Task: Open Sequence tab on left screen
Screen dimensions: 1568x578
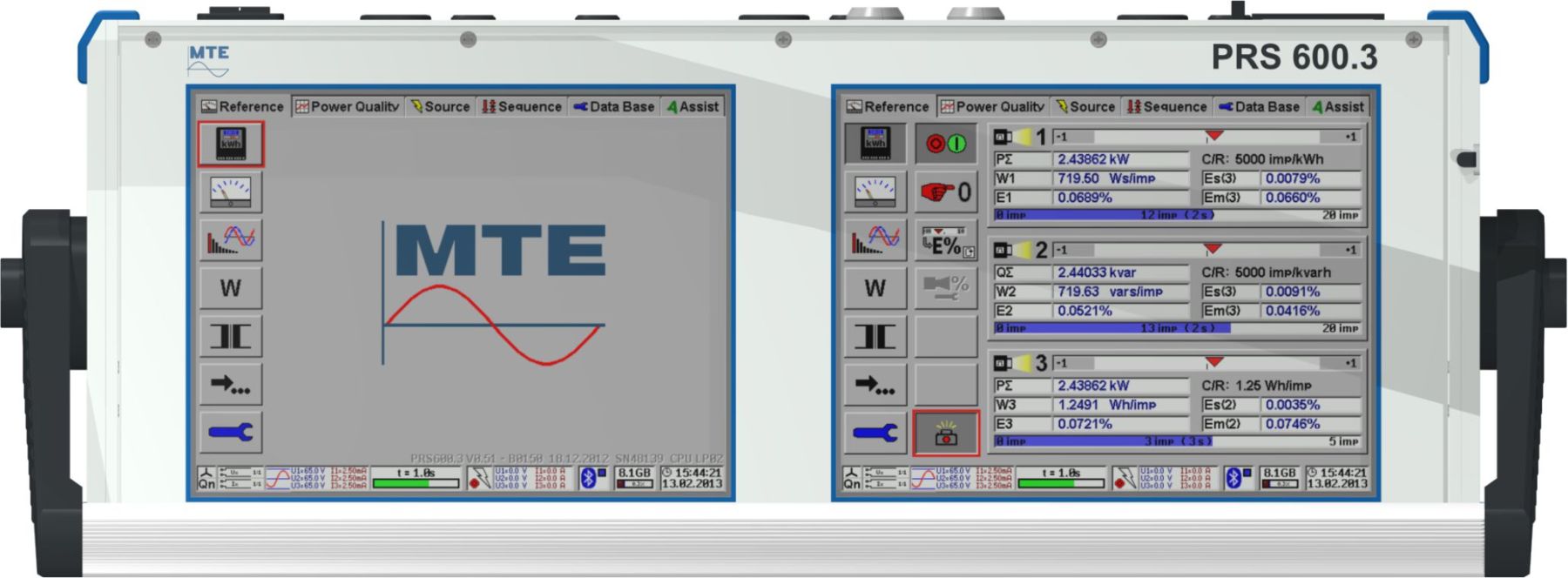Action: click(521, 106)
